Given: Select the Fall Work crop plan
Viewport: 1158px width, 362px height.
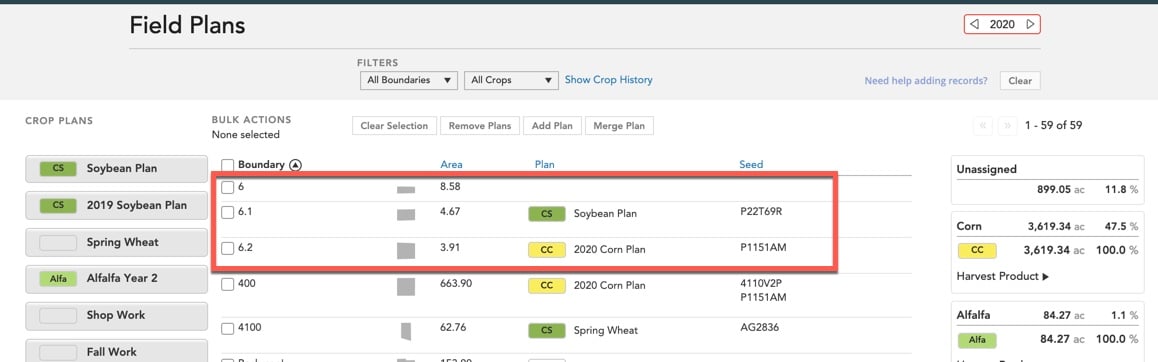Looking at the screenshot, I should (x=117, y=352).
